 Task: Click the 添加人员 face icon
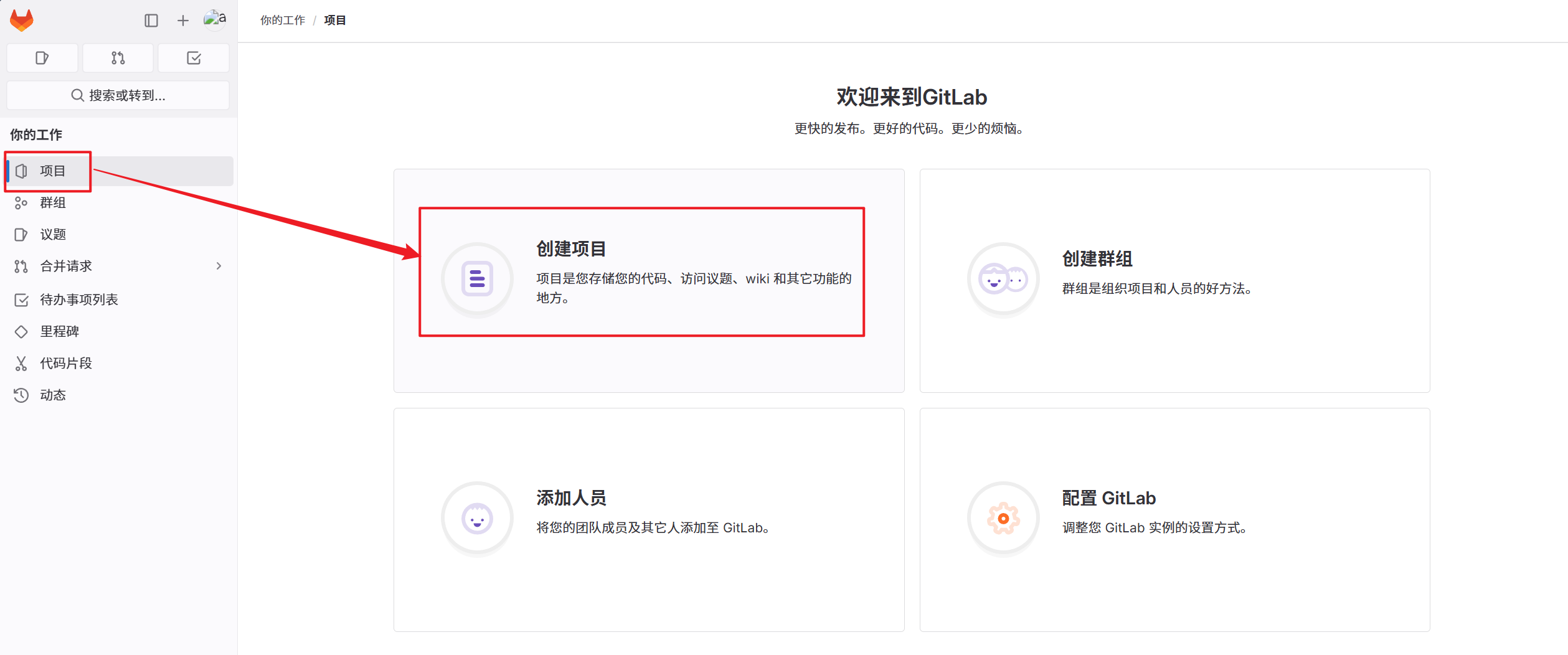point(478,518)
